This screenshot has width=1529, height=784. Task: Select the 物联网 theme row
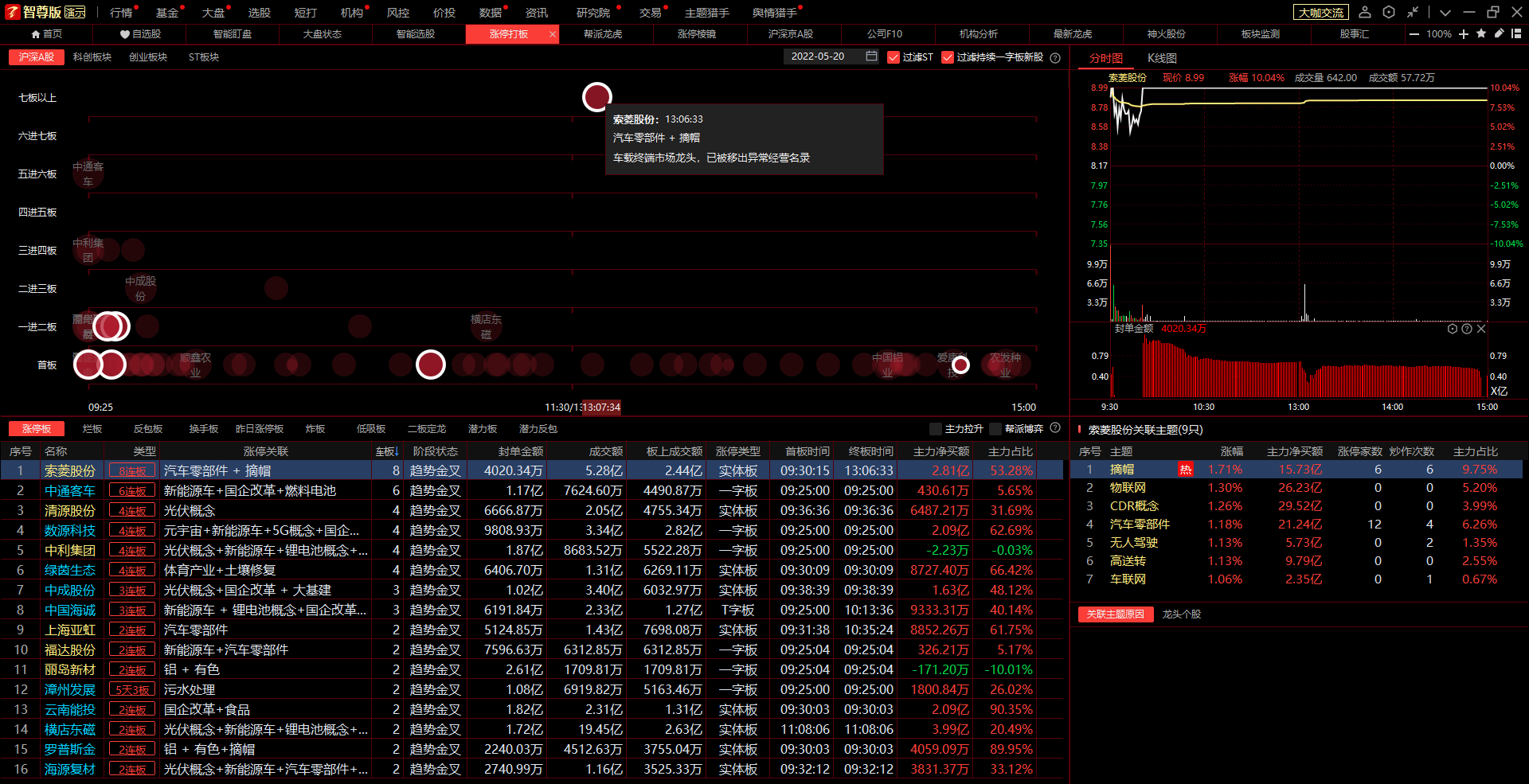(x=1296, y=488)
